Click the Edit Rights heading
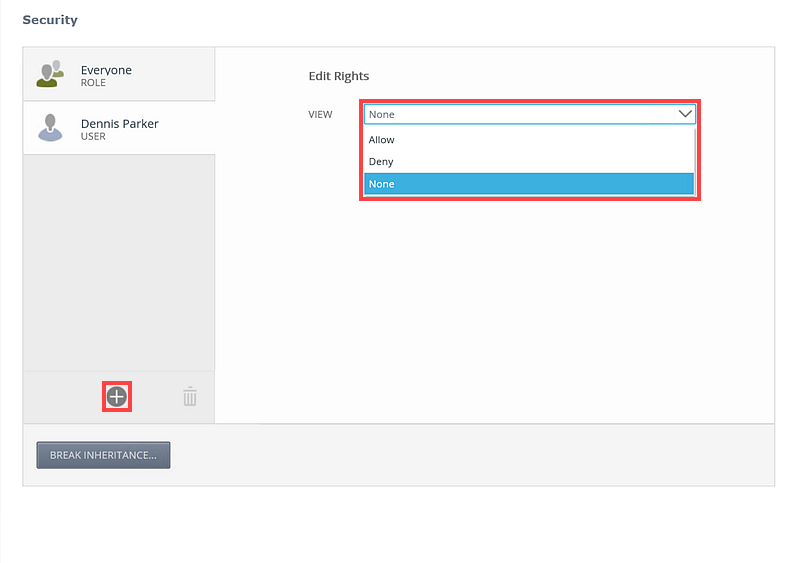The image size is (800, 563). [x=339, y=76]
